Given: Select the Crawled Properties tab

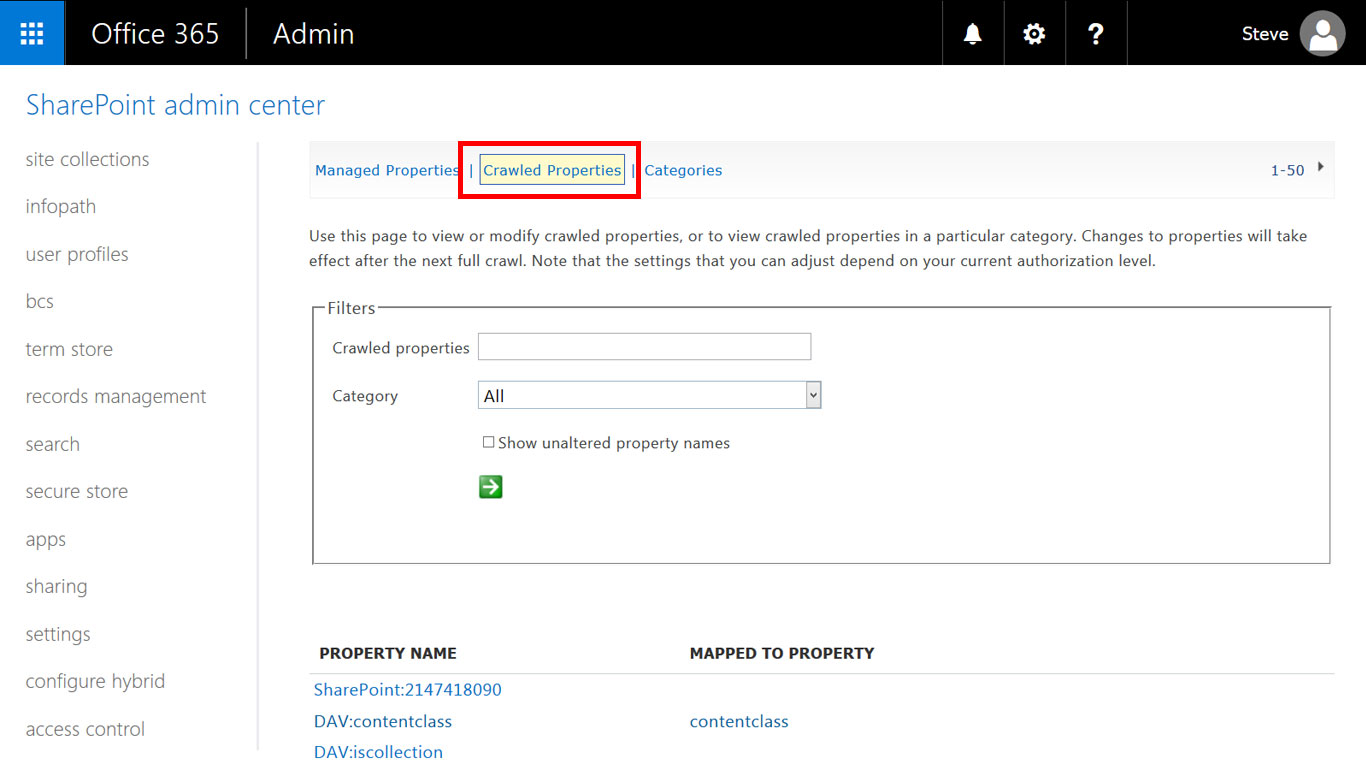Looking at the screenshot, I should tap(552, 170).
